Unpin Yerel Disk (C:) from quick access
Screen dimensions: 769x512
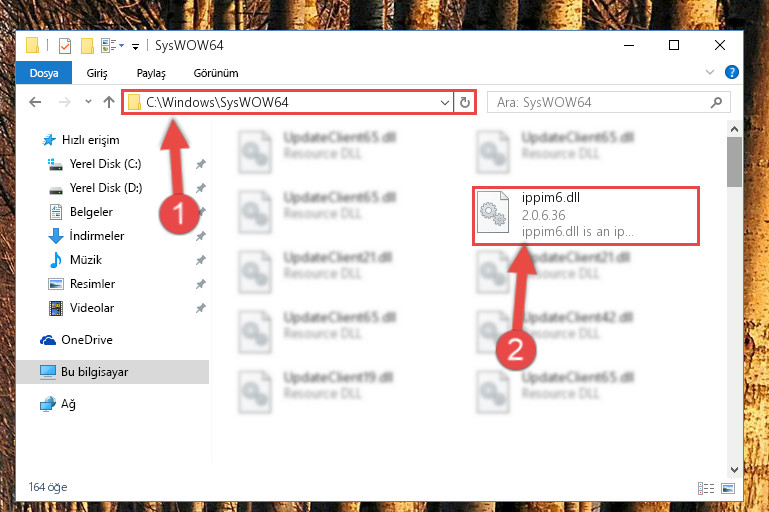point(201,164)
